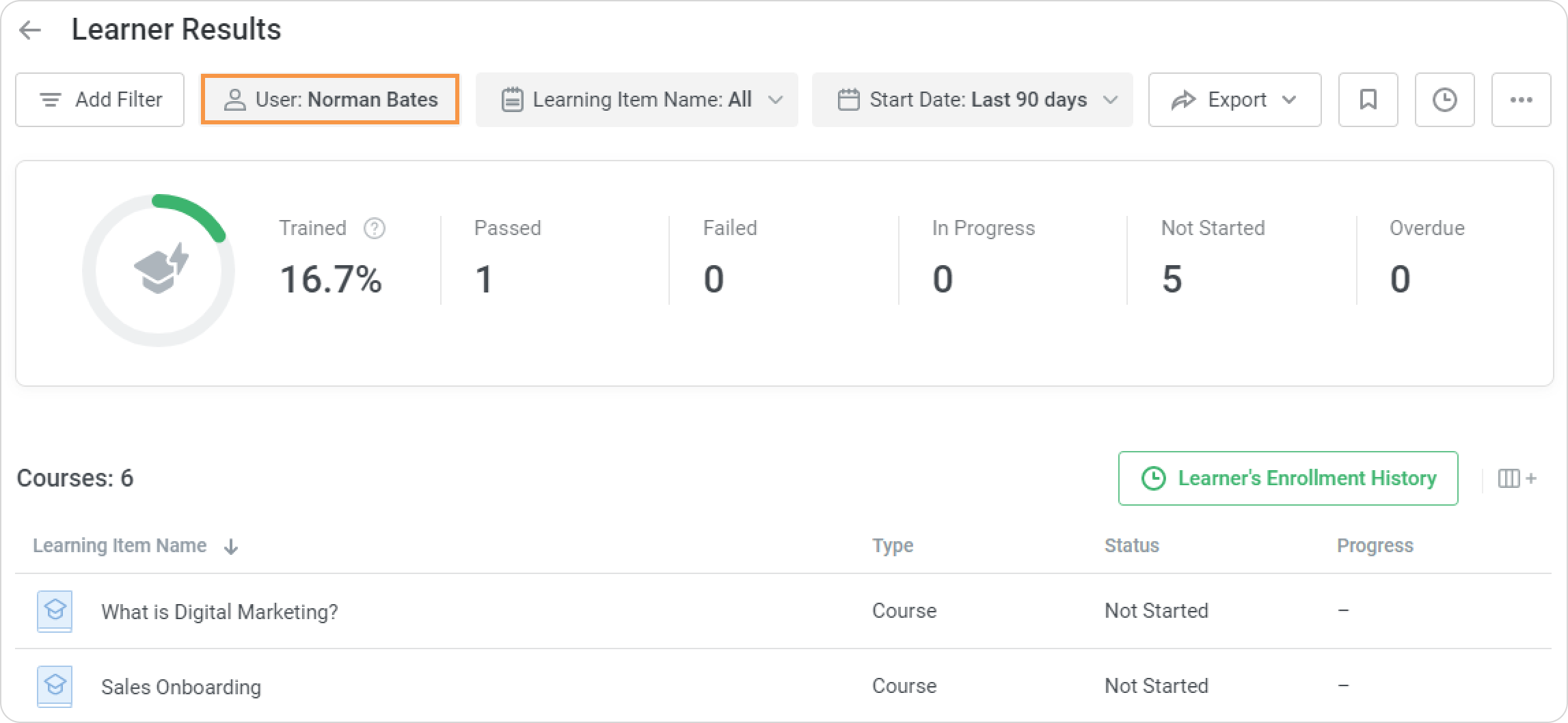The width and height of the screenshot is (1568, 723).
Task: Click the Trained help question mark icon
Action: (375, 228)
